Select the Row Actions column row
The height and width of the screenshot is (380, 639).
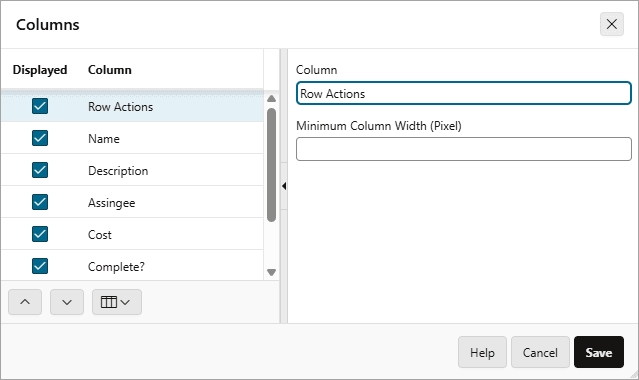tap(132, 106)
